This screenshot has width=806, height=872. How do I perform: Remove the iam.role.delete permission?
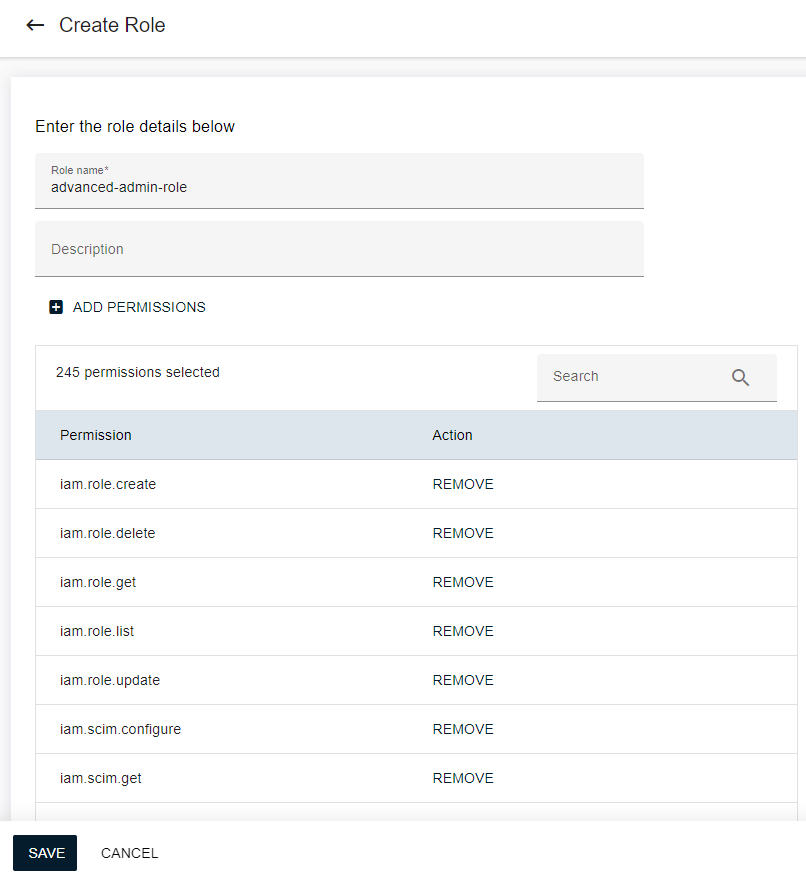coord(463,533)
